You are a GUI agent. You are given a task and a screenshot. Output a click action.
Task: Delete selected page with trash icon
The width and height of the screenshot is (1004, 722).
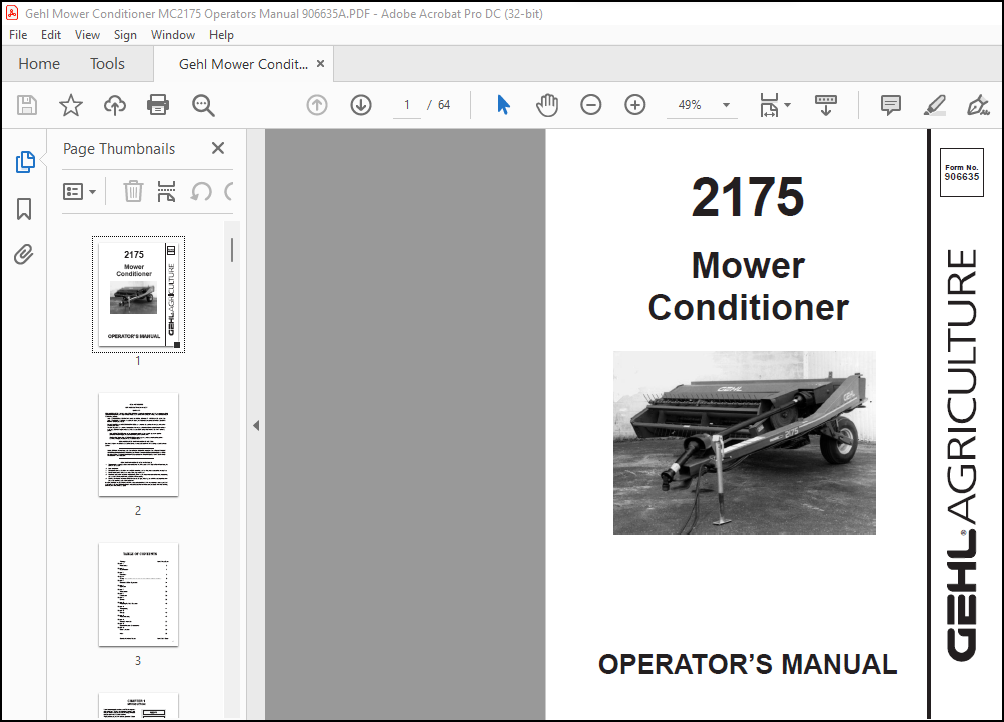[x=133, y=191]
